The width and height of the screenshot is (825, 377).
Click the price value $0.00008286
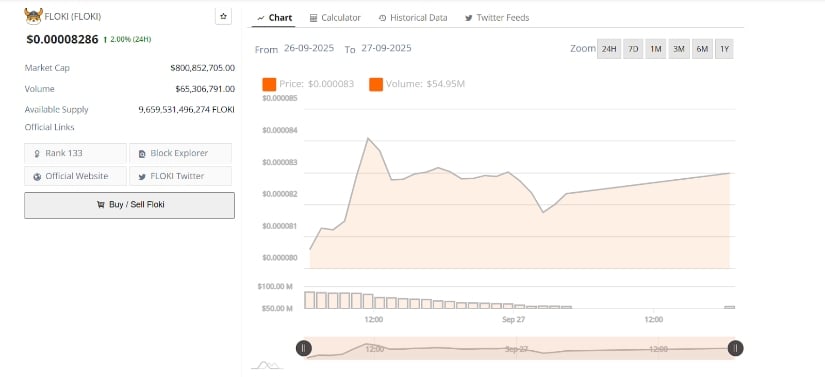(62, 39)
